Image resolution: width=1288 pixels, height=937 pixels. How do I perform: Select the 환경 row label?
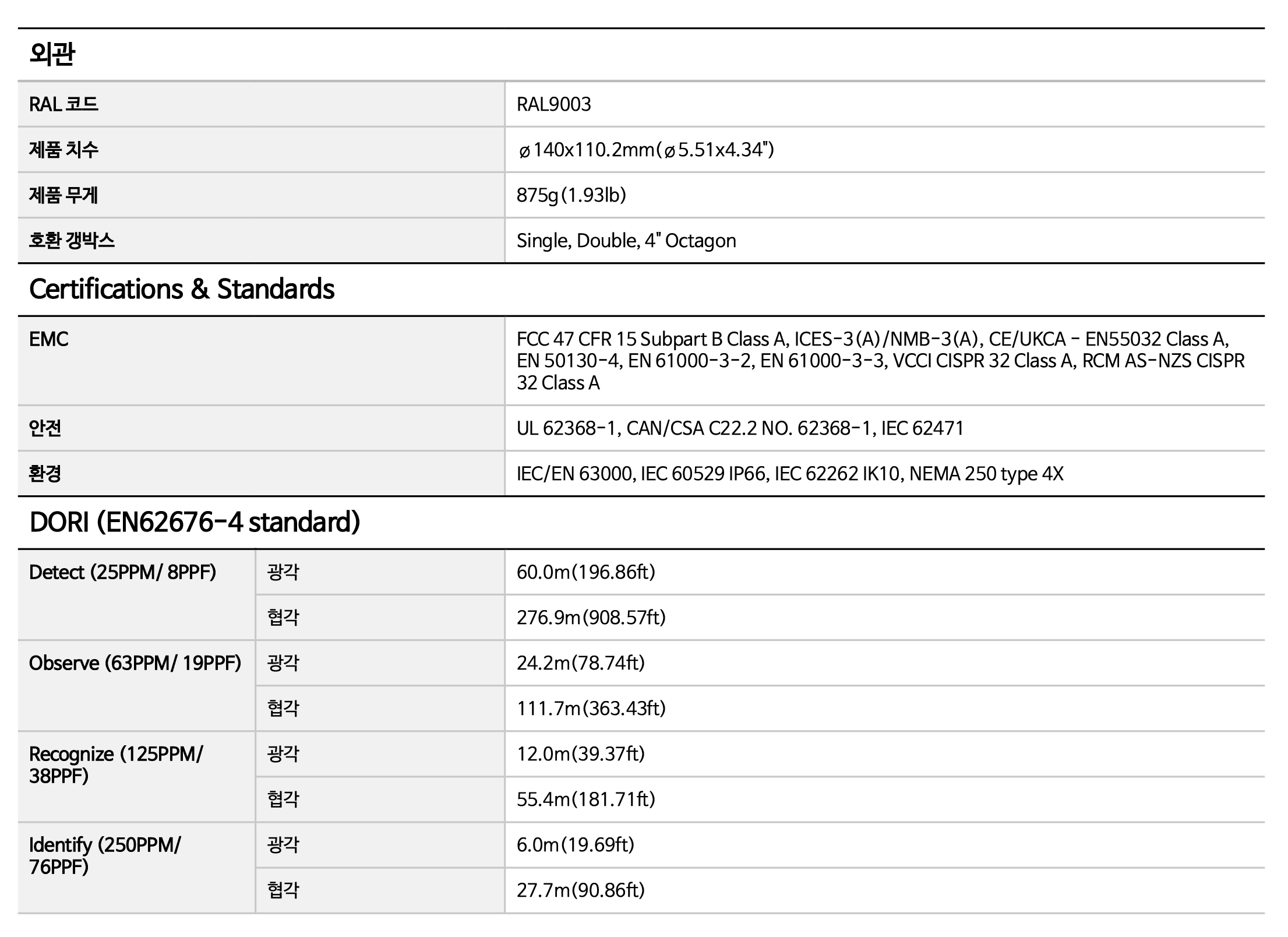[x=45, y=473]
